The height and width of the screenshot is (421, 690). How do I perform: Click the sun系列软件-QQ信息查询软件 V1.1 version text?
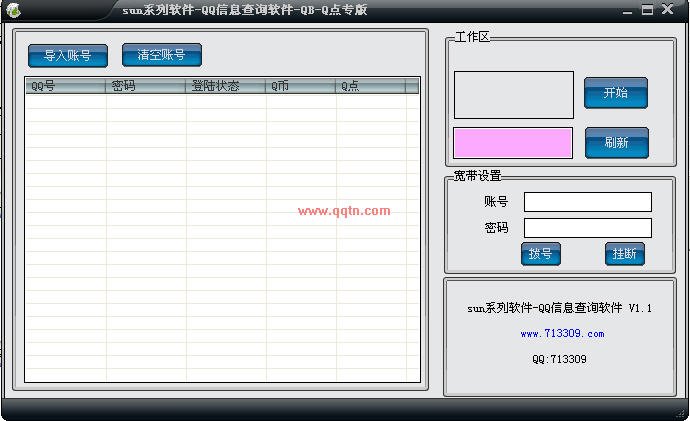(559, 308)
